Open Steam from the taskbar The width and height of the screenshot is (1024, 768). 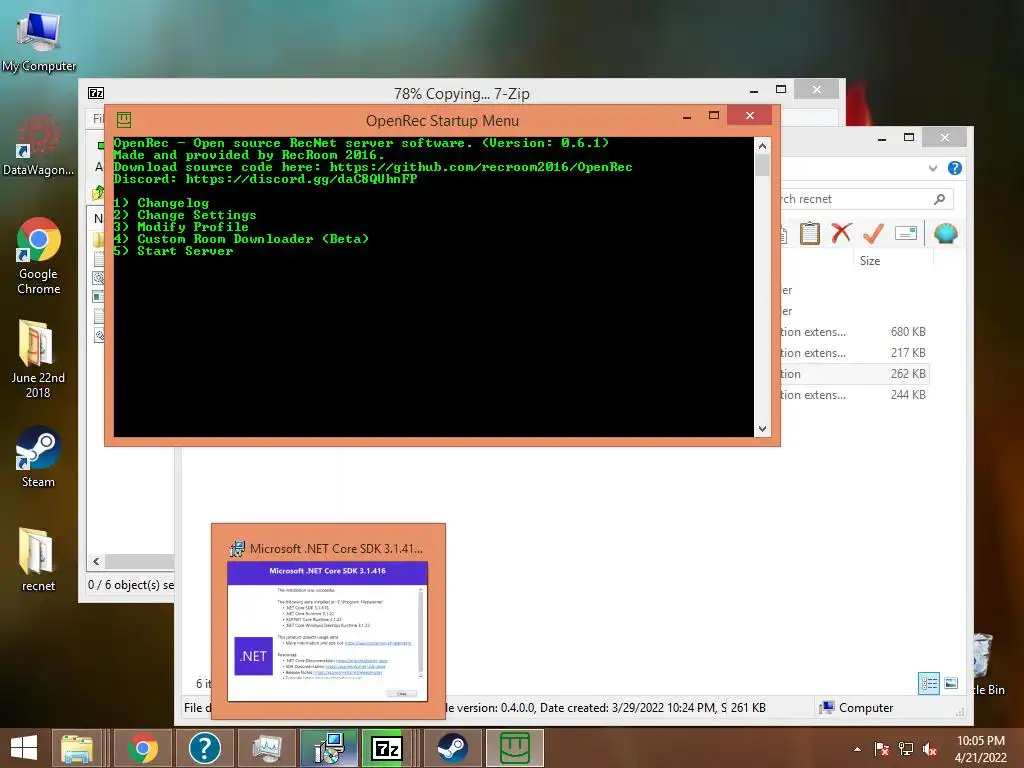click(452, 748)
